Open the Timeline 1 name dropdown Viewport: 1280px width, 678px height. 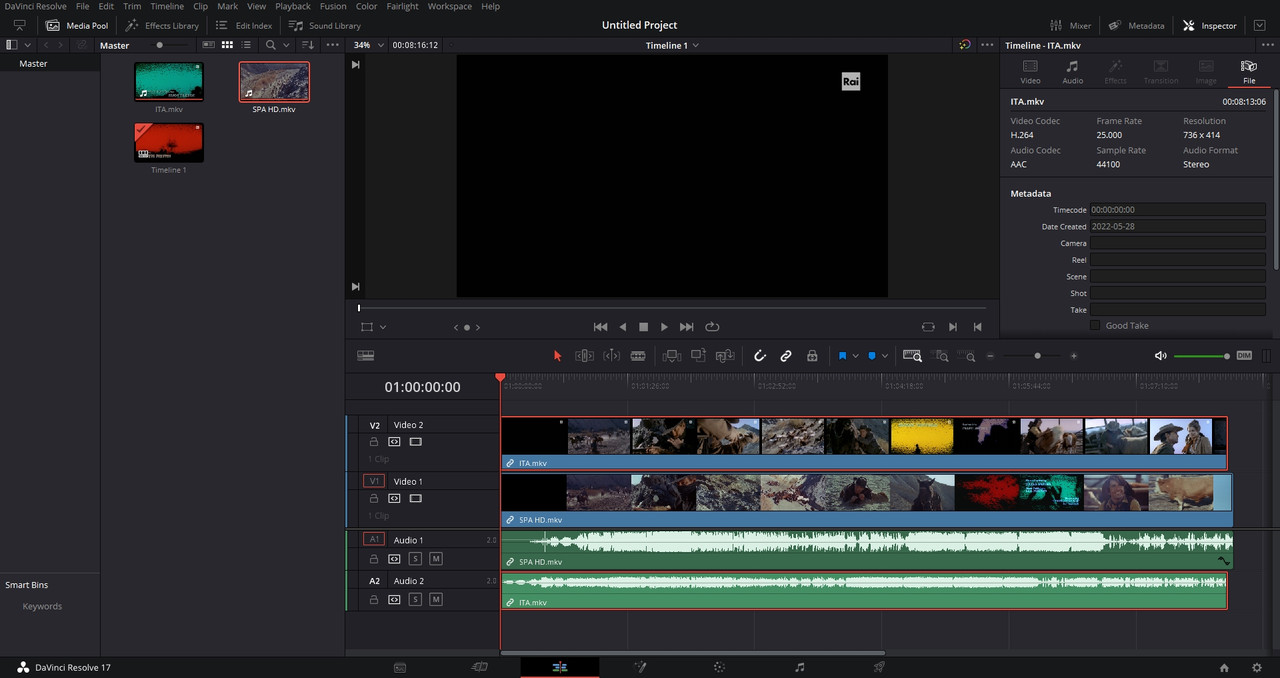click(672, 45)
